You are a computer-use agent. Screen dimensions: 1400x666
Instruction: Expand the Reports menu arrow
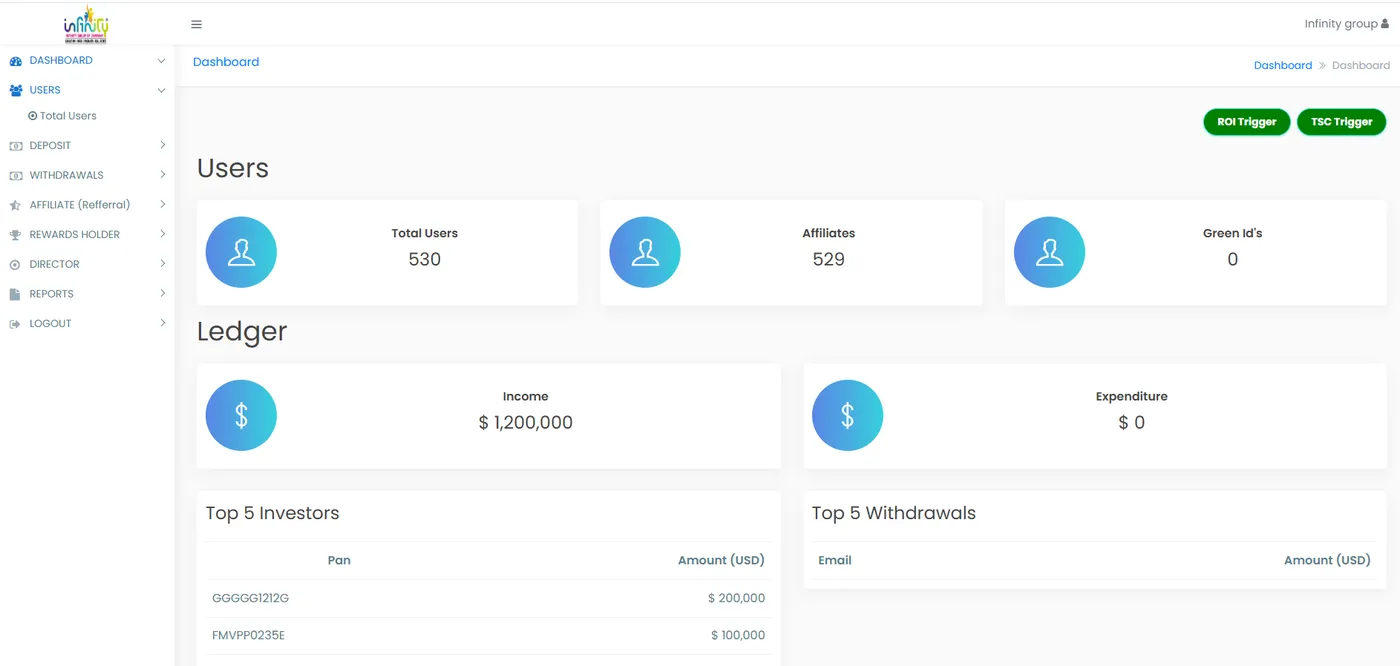(x=162, y=293)
